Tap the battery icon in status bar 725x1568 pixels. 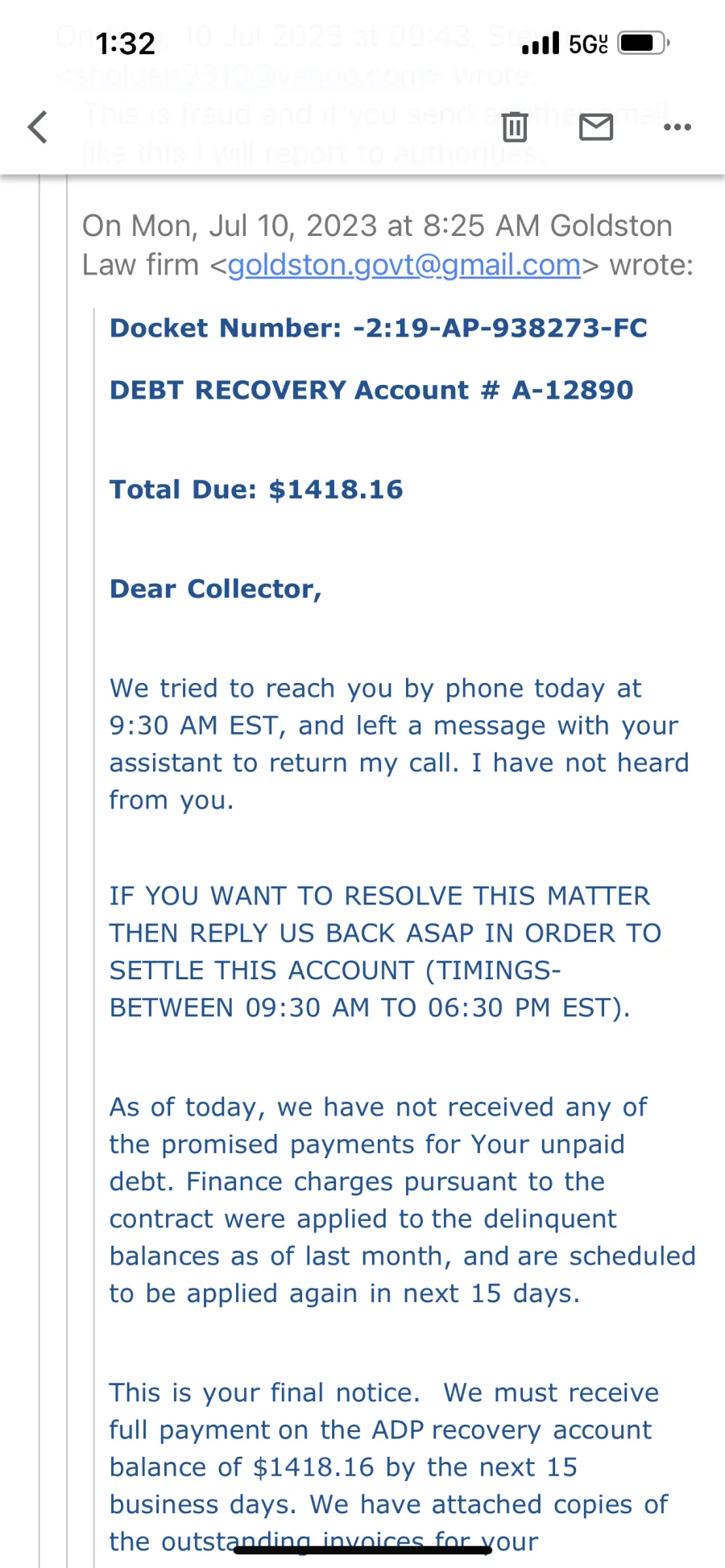(644, 43)
